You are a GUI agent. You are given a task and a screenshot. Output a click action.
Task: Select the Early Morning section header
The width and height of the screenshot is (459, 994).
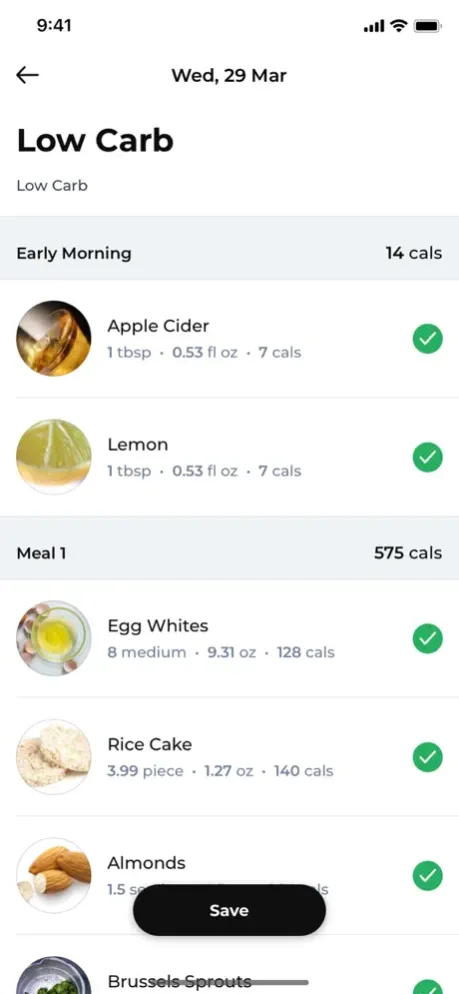click(230, 253)
